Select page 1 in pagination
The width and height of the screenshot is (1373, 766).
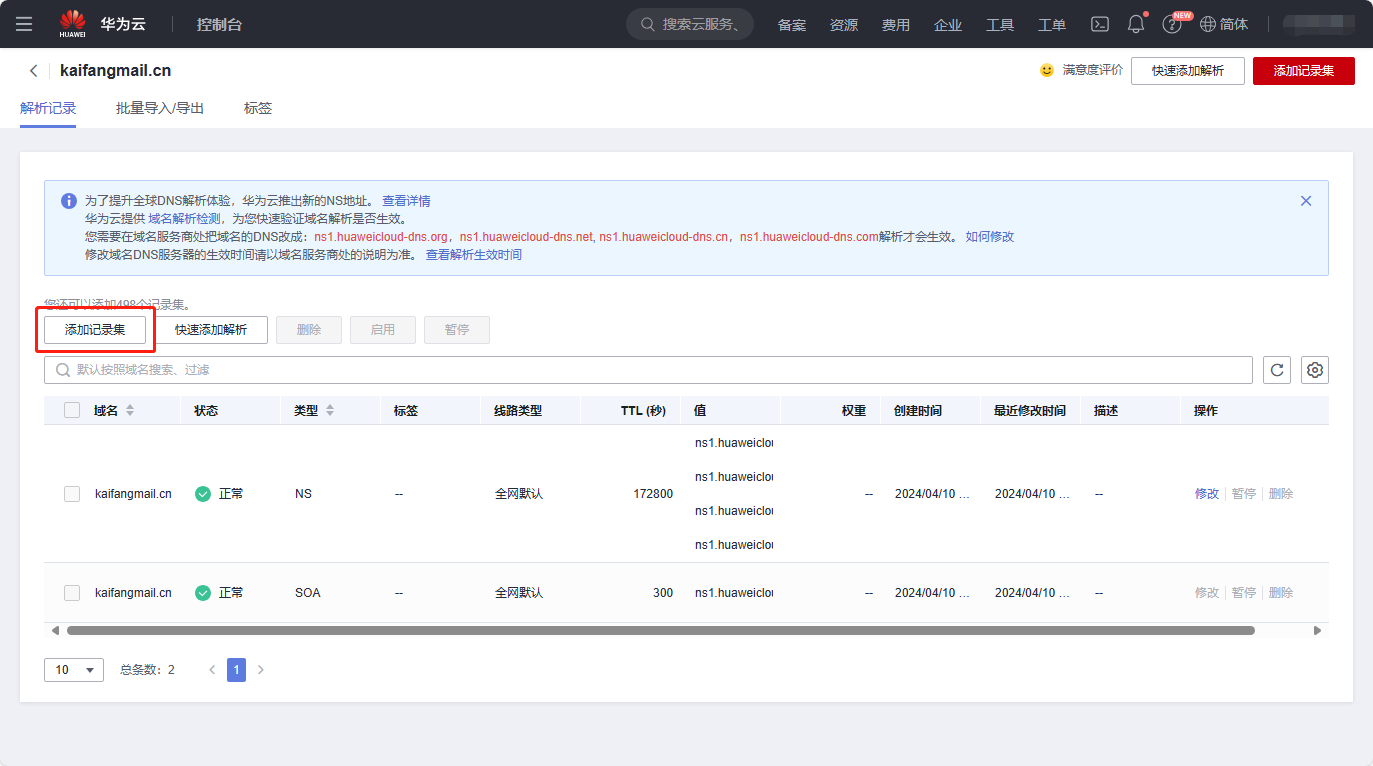pos(236,670)
